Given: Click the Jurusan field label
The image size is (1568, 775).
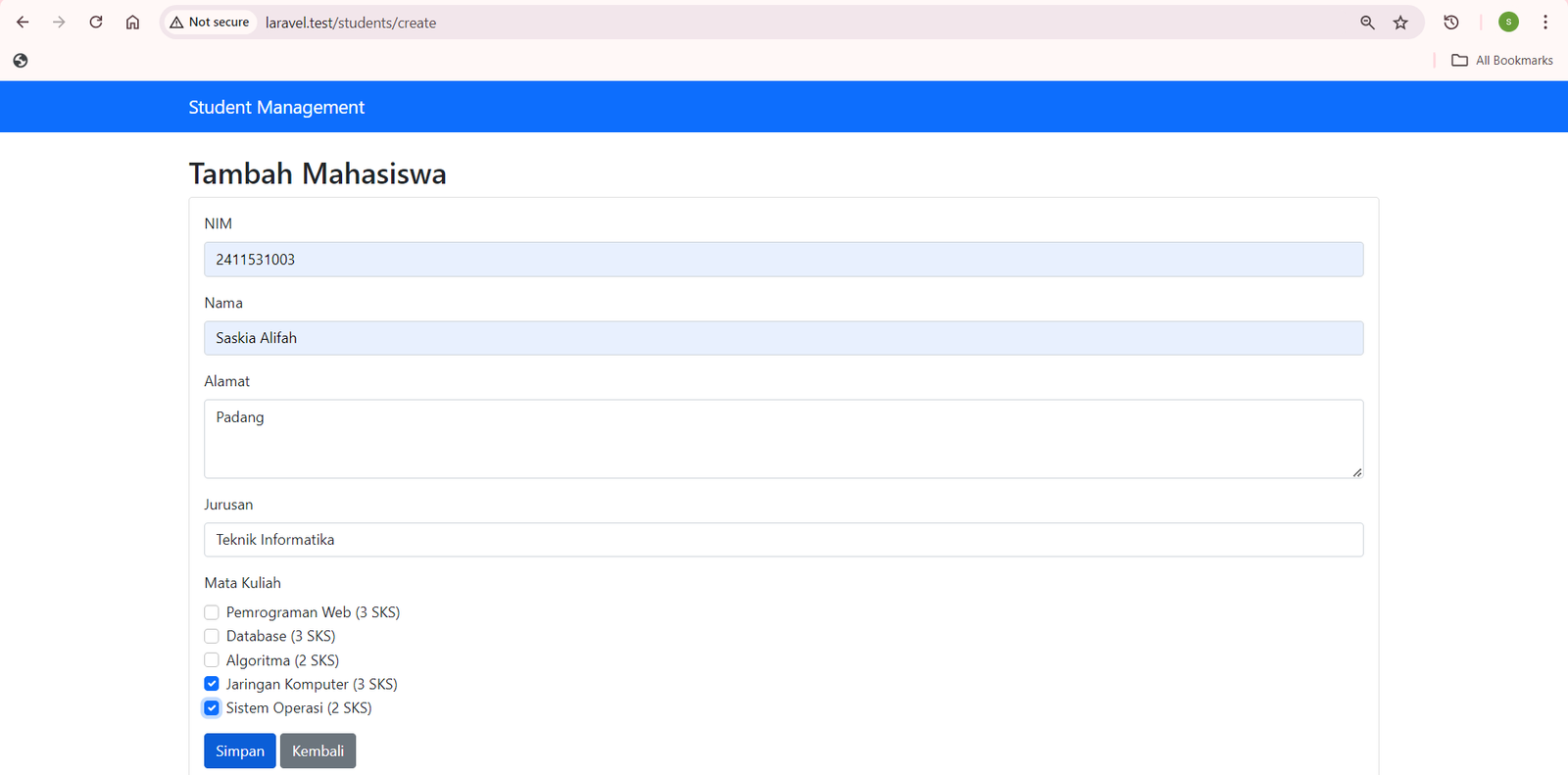Looking at the screenshot, I should 228,505.
